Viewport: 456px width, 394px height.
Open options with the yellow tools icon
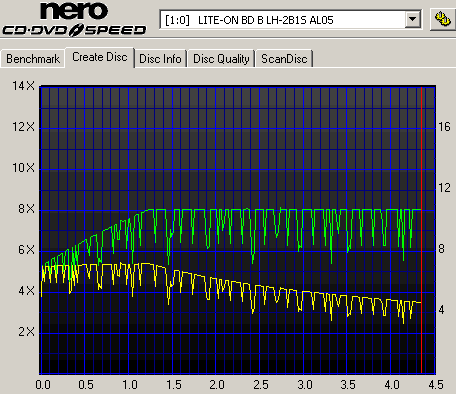(x=443, y=19)
